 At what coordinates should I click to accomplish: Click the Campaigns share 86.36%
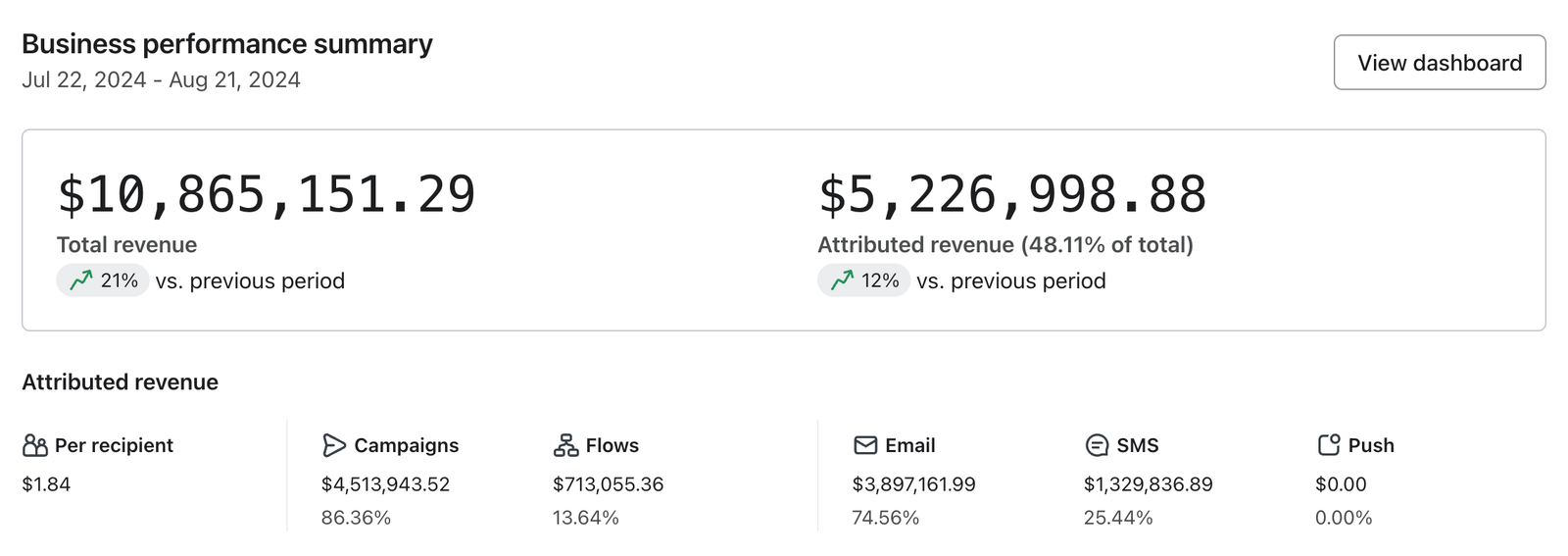(x=356, y=518)
